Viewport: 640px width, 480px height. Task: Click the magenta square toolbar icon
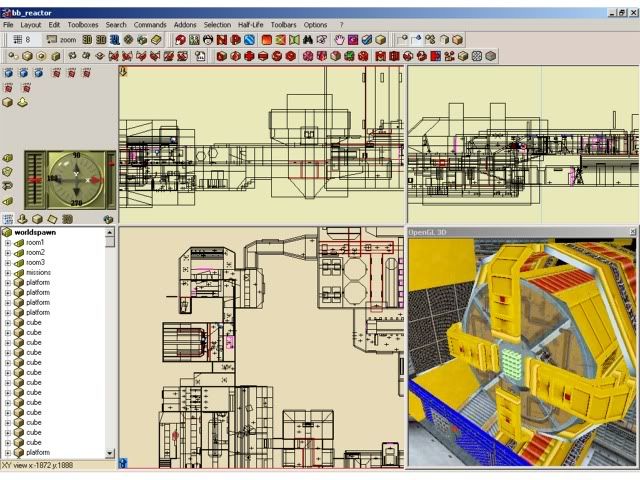(353, 40)
